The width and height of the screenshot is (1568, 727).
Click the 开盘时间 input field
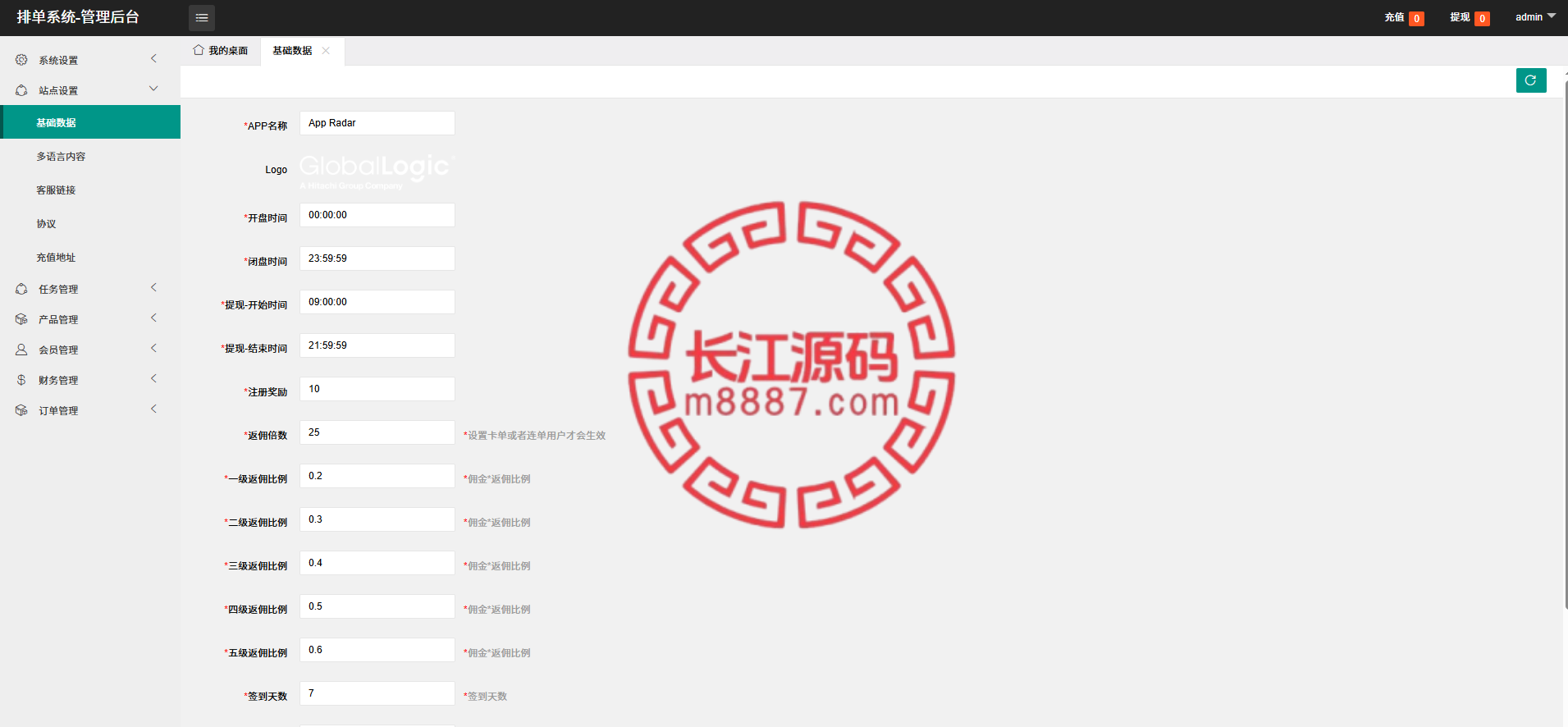tap(377, 215)
